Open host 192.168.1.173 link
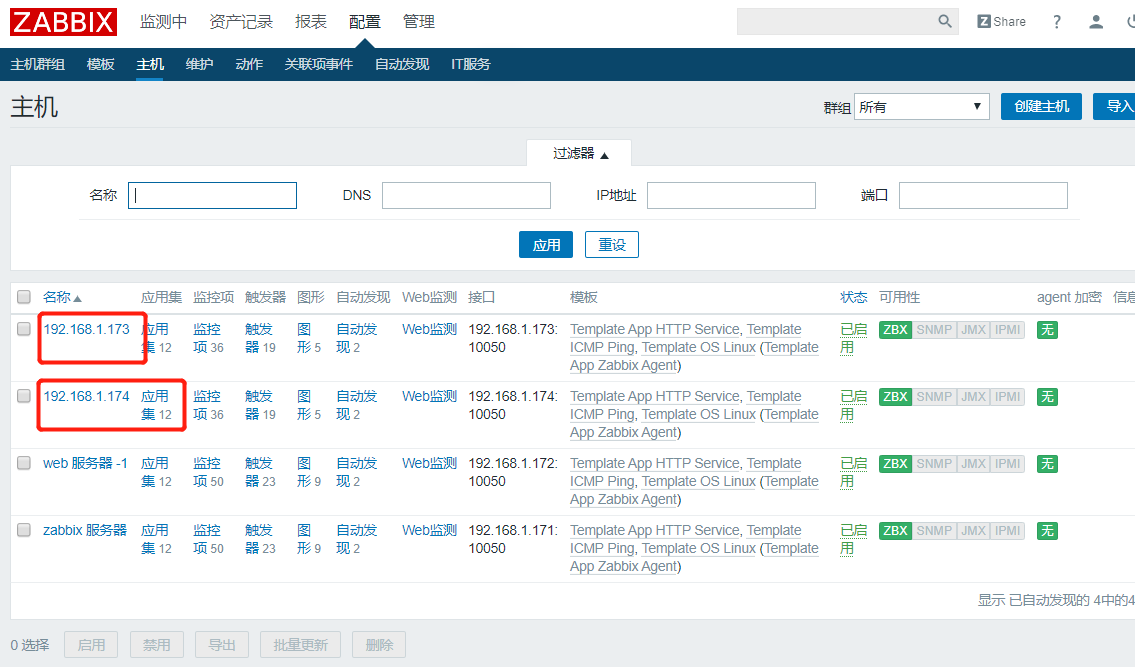This screenshot has height=667, width=1135. 86,330
